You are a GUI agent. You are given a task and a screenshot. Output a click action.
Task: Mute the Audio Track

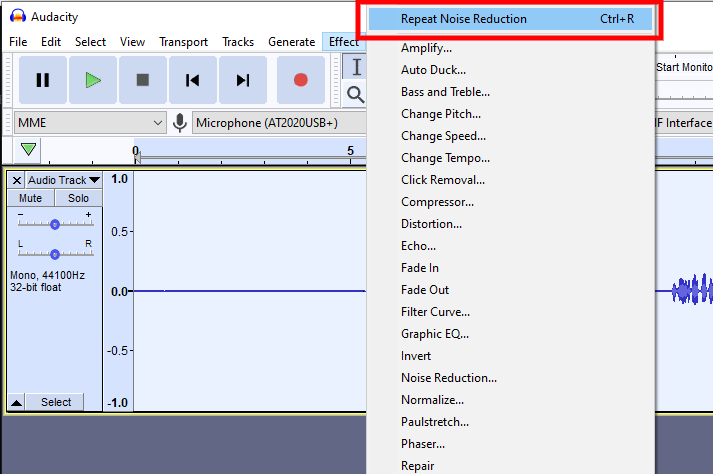[x=30, y=198]
